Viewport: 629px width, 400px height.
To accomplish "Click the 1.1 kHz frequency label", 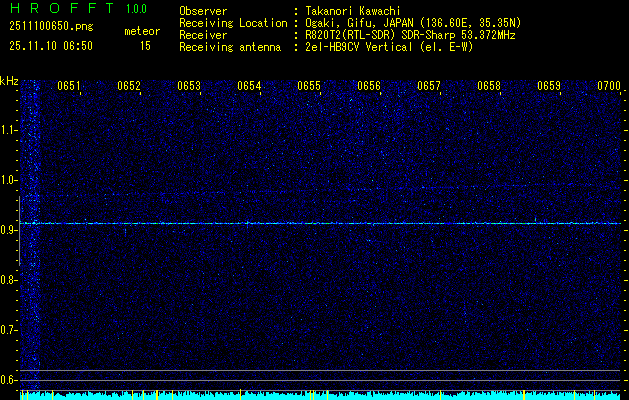I will (x=8, y=130).
